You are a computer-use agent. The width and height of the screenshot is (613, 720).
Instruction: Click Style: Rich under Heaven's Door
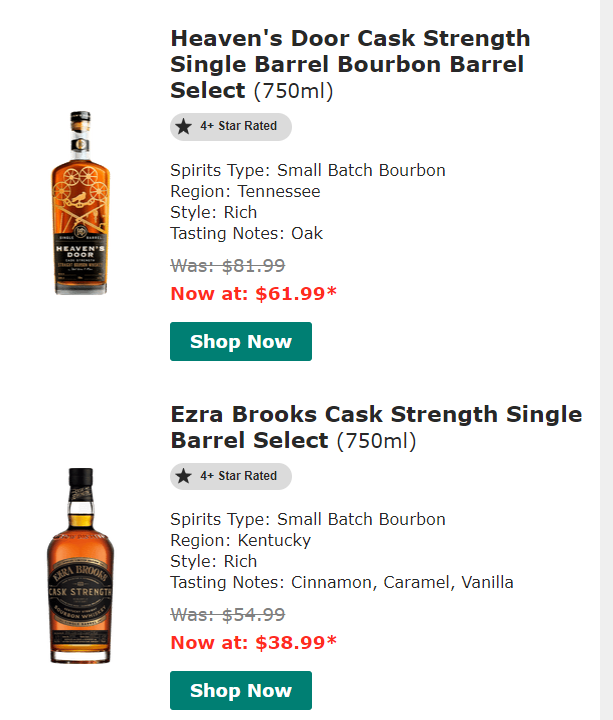(x=213, y=212)
